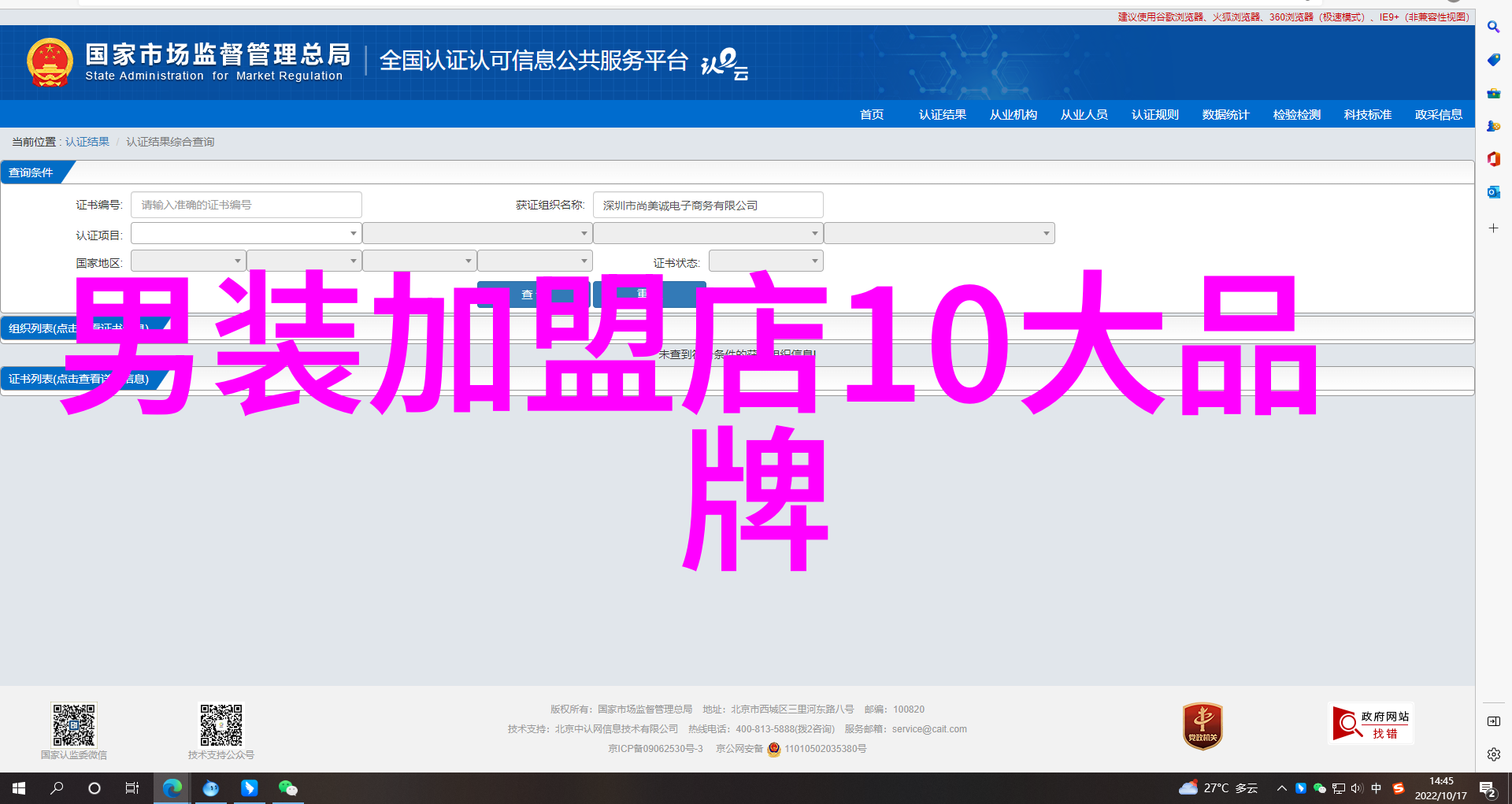This screenshot has height=804, width=1512.
Task: Show hidden tray icons chevron
Action: [x=1282, y=788]
